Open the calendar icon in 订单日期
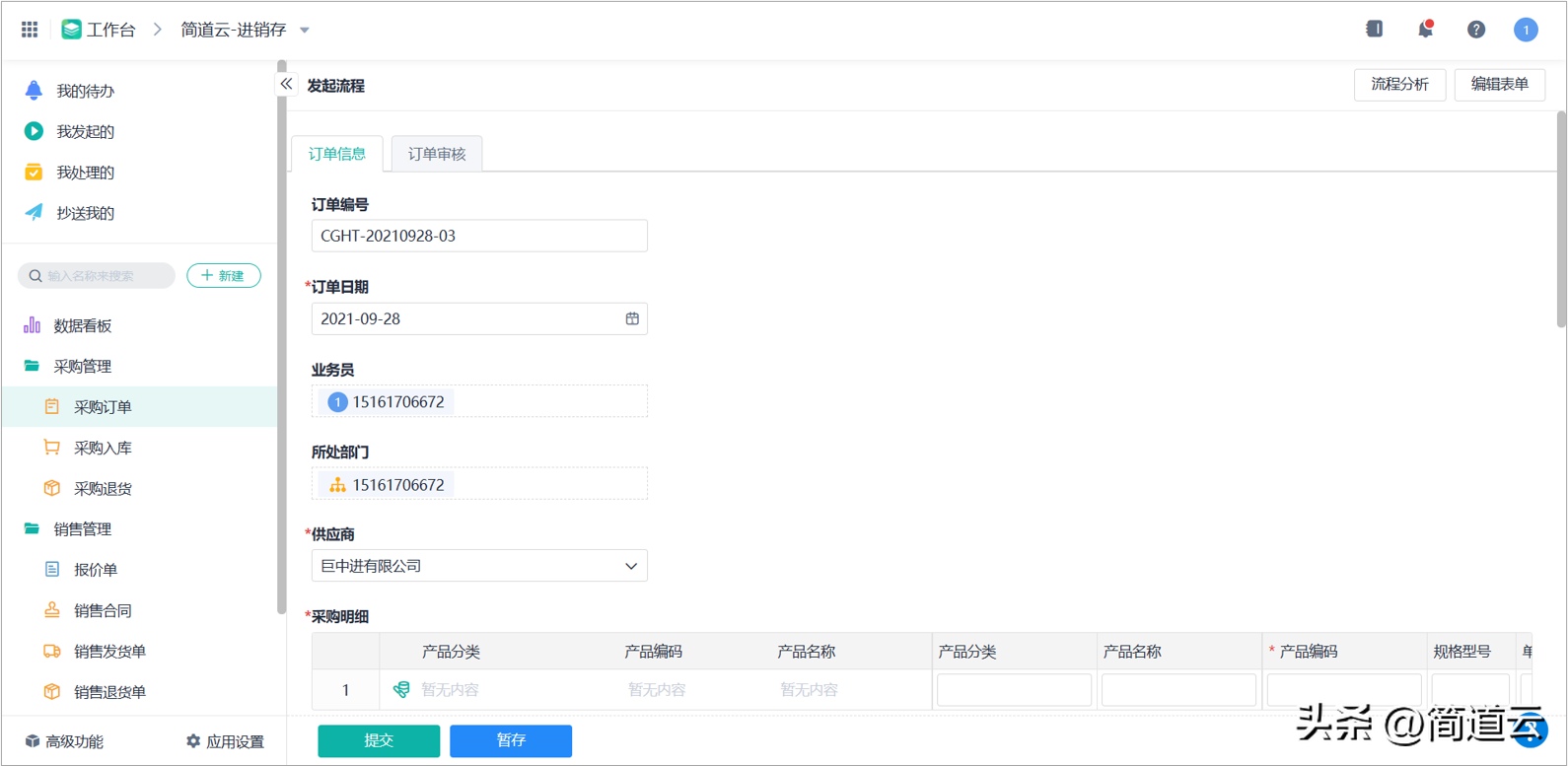Image resolution: width=1568 pixels, height=766 pixels. 632,318
